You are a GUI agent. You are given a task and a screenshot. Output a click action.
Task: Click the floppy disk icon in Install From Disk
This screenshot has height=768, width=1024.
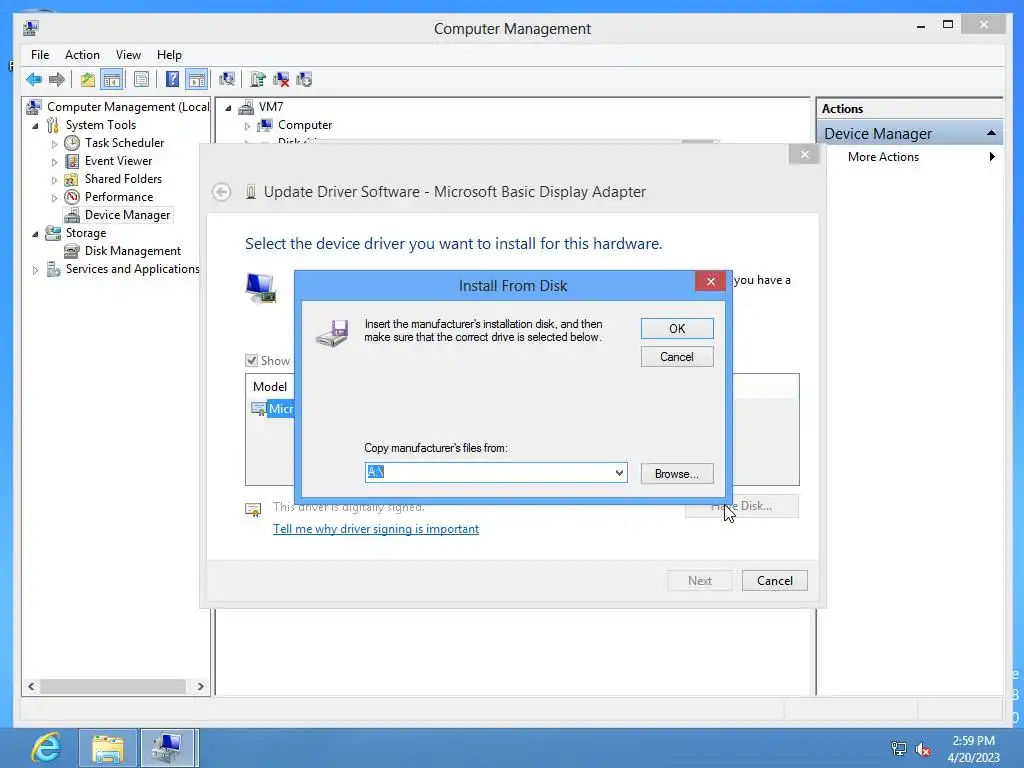pos(332,333)
